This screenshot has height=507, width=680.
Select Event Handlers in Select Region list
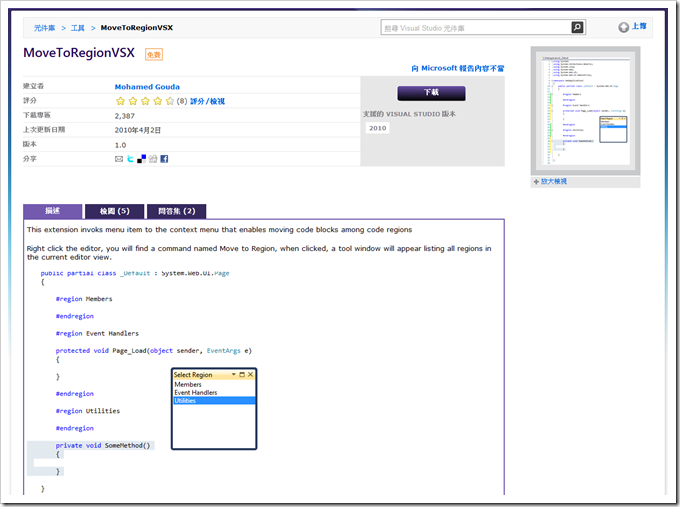(x=214, y=393)
